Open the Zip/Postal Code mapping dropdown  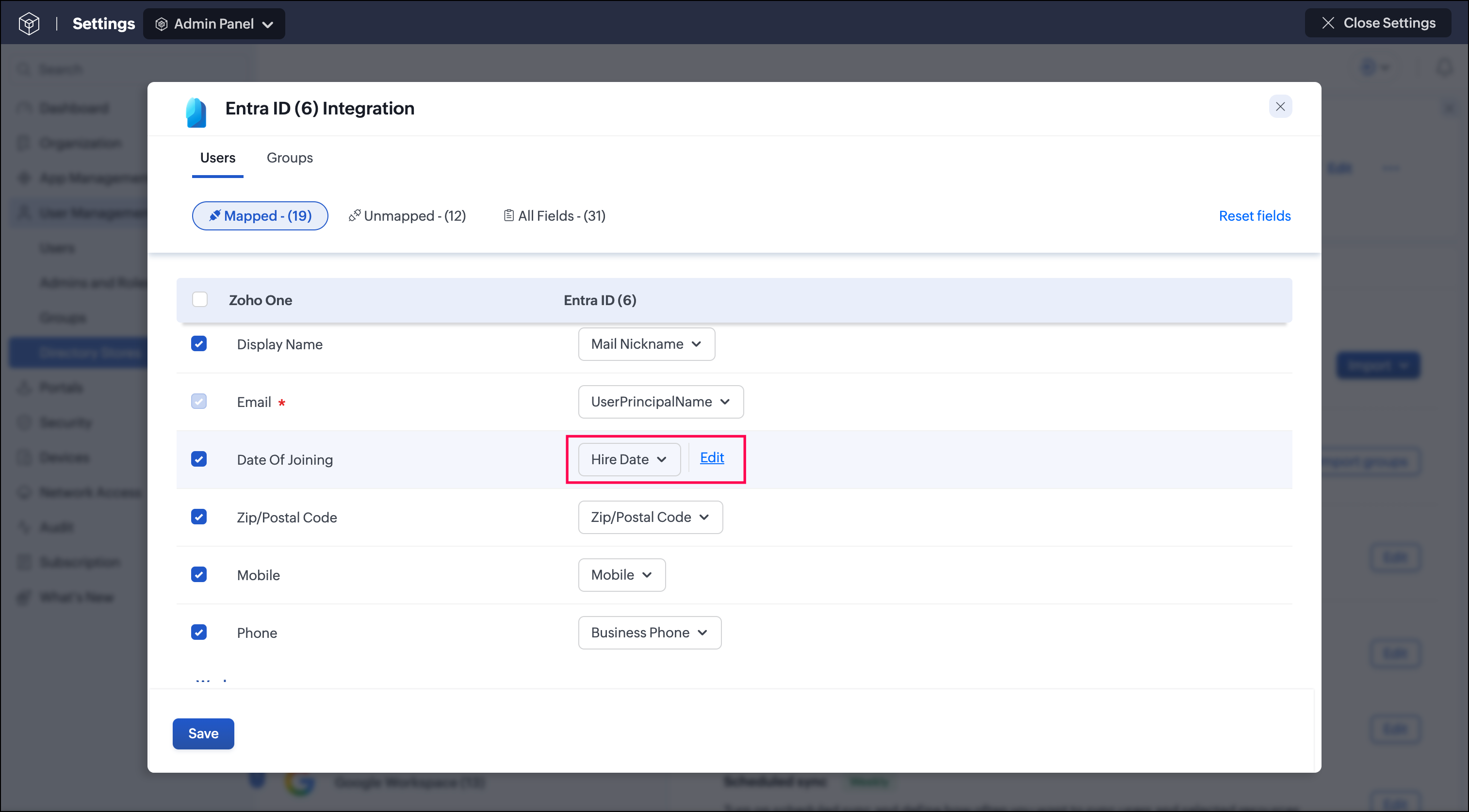[x=650, y=517]
